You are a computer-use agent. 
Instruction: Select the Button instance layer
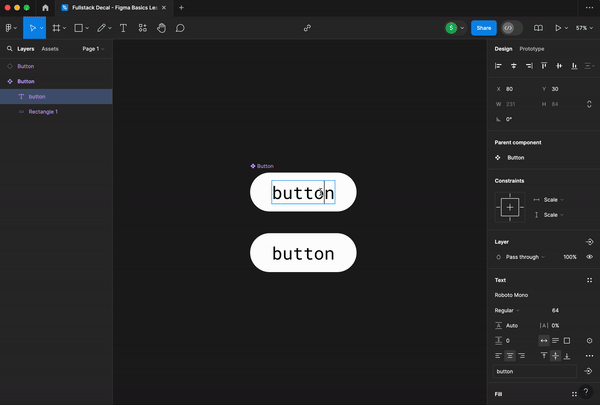click(x=56, y=66)
